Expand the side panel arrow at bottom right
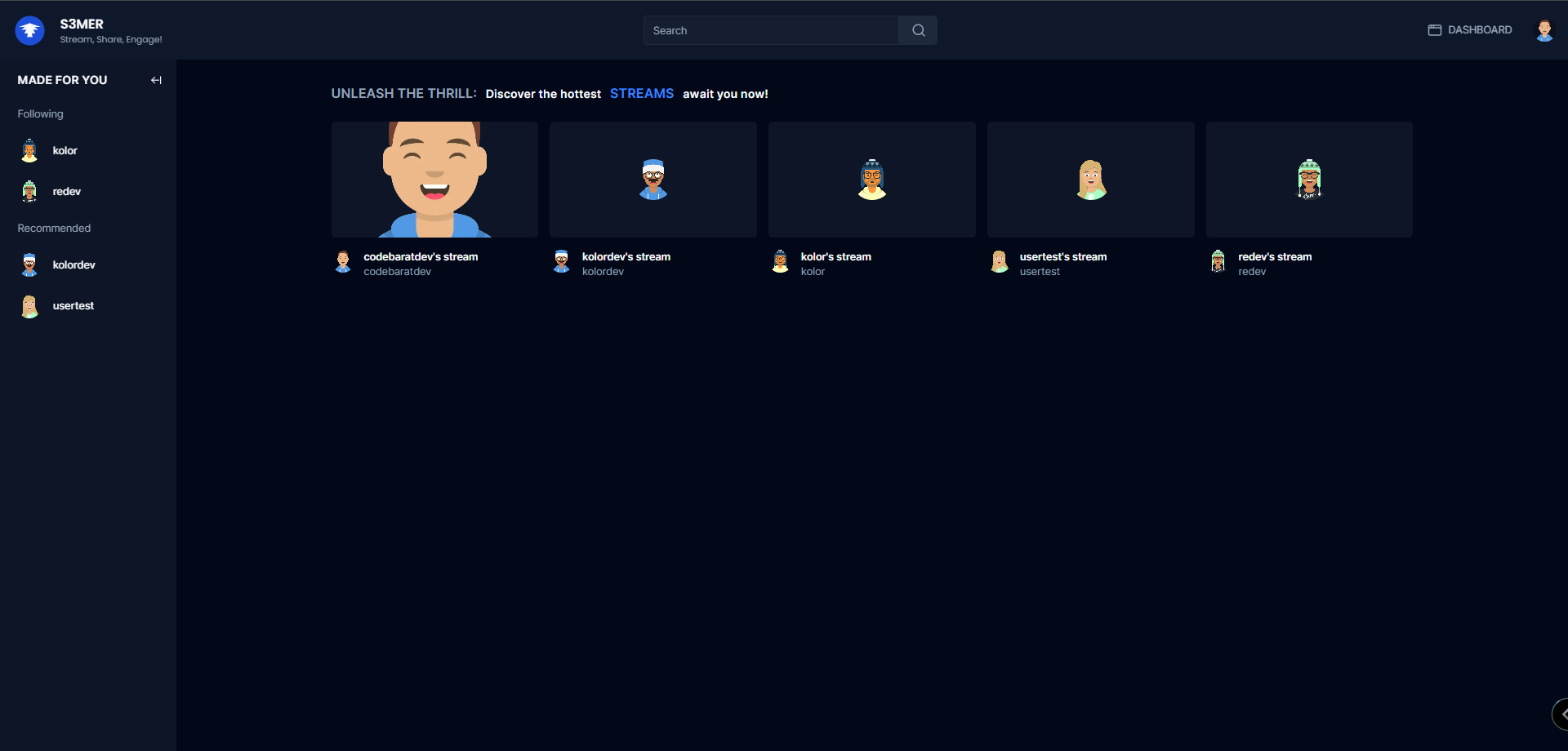Image resolution: width=1568 pixels, height=751 pixels. 1561,714
